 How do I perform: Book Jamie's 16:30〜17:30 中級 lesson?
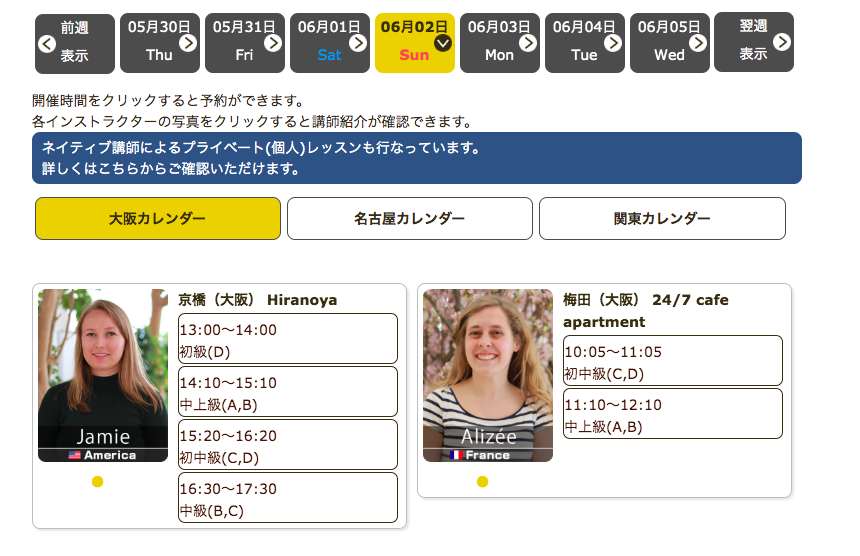point(288,498)
